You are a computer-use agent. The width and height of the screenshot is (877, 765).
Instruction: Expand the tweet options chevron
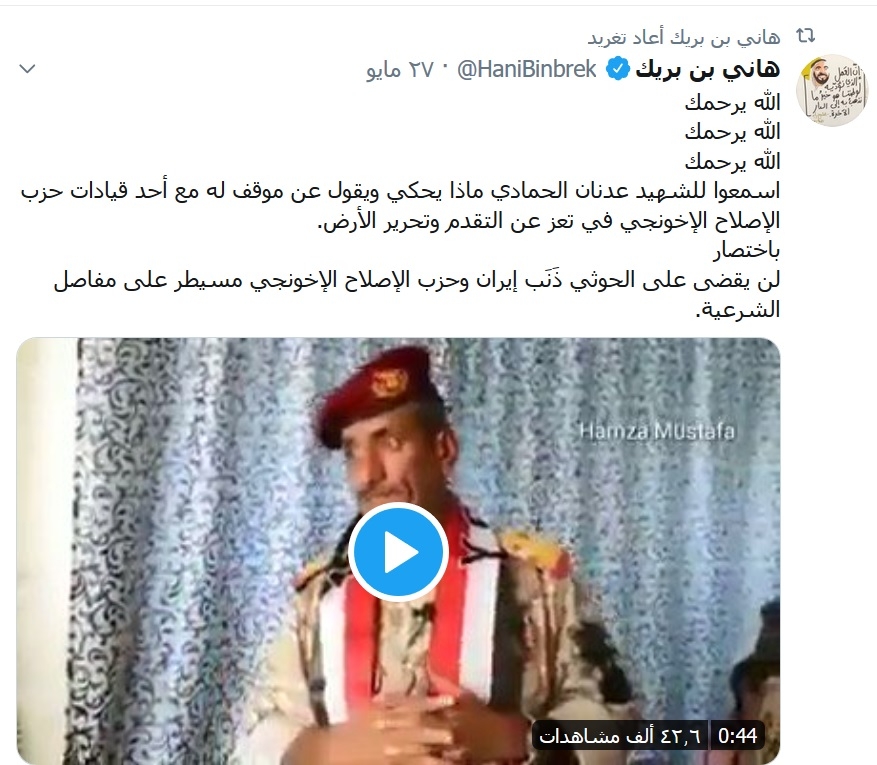(27, 69)
